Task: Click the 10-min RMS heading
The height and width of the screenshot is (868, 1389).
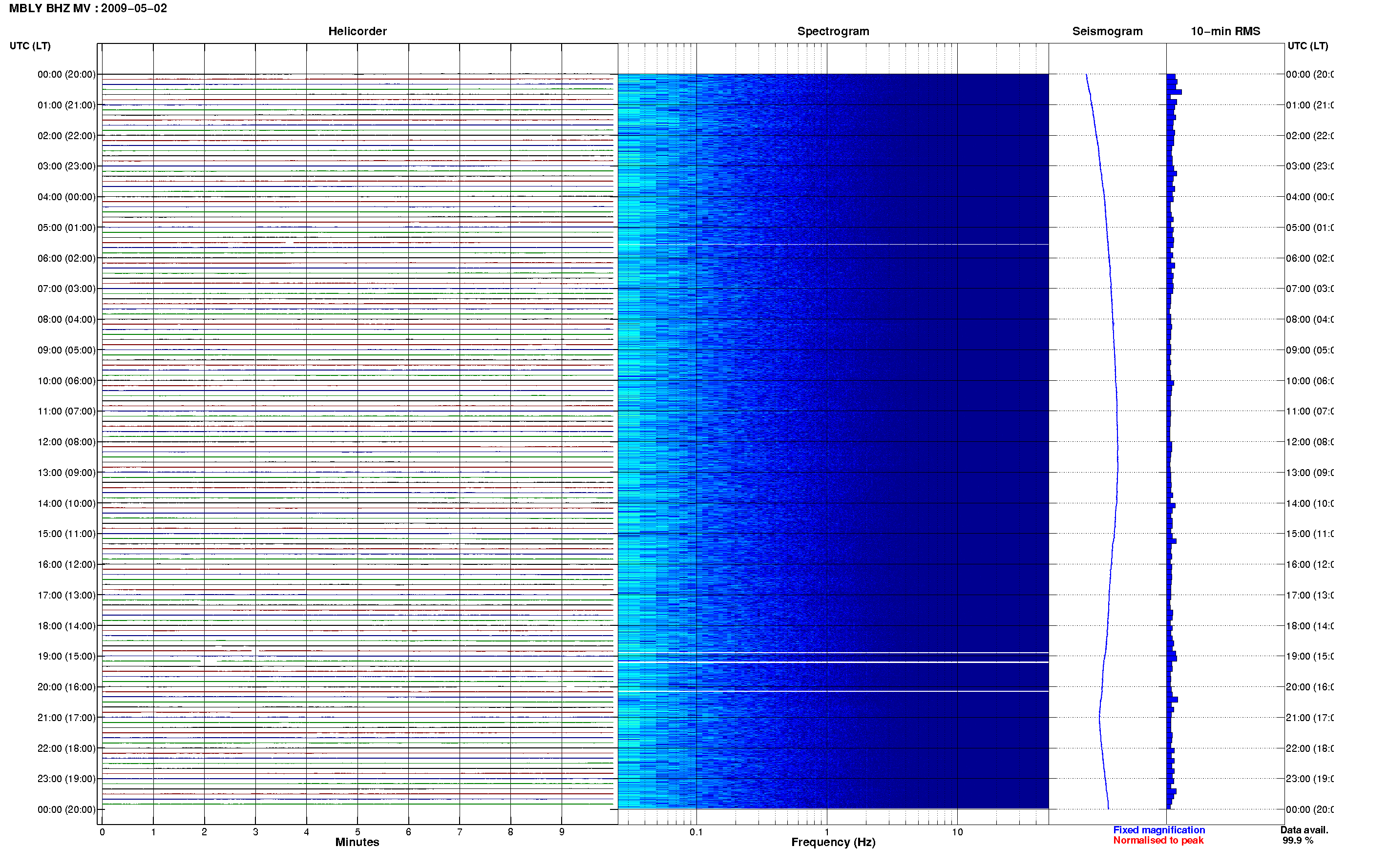Action: (1225, 32)
